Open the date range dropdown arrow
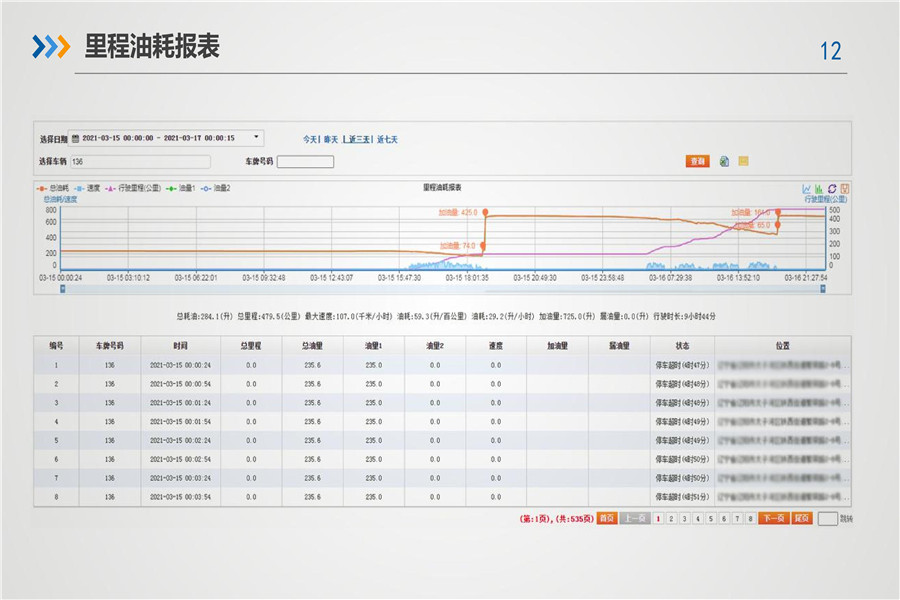The width and height of the screenshot is (900, 600). pyautogui.click(x=256, y=137)
